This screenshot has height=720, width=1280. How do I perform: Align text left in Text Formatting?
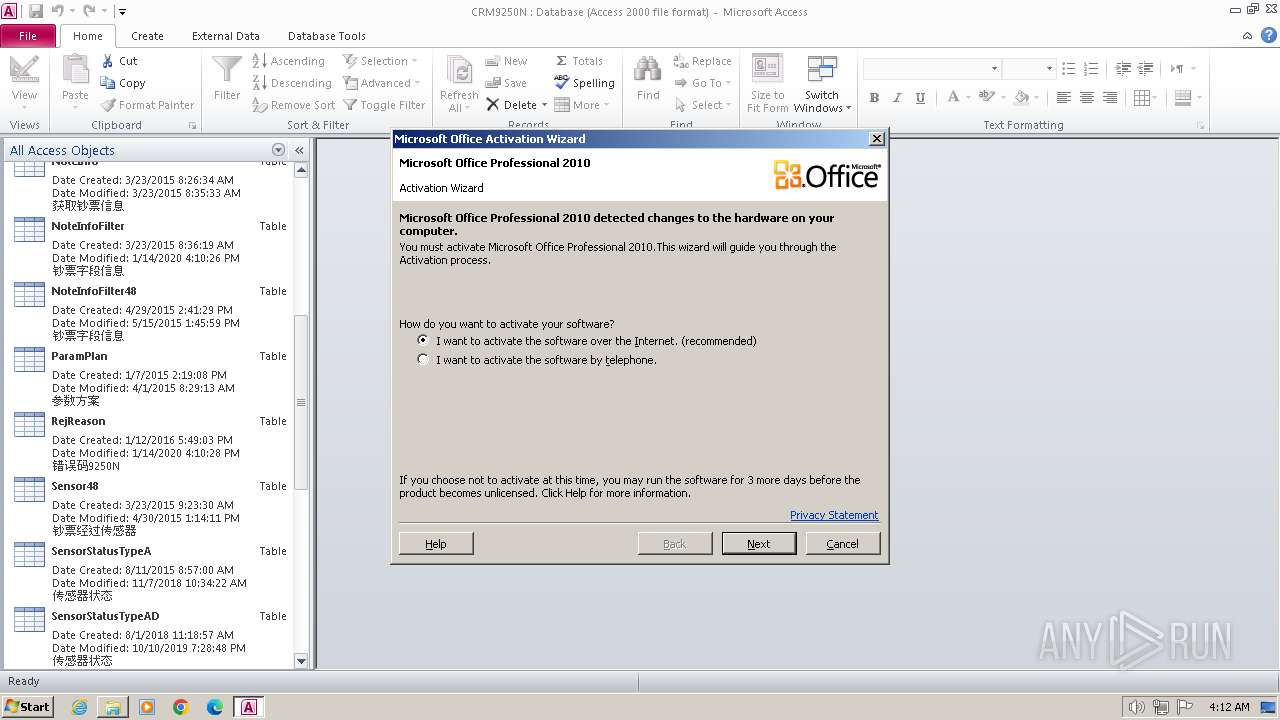click(1063, 98)
